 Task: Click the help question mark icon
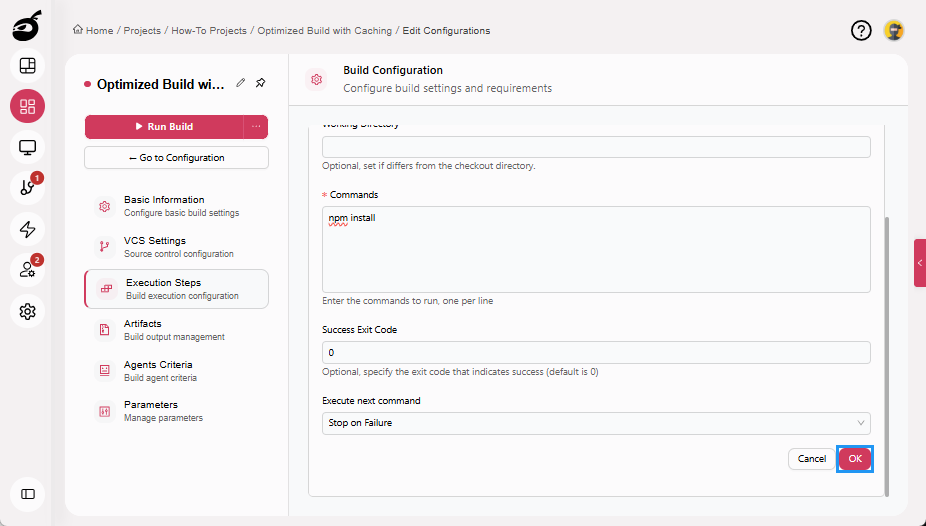861,30
